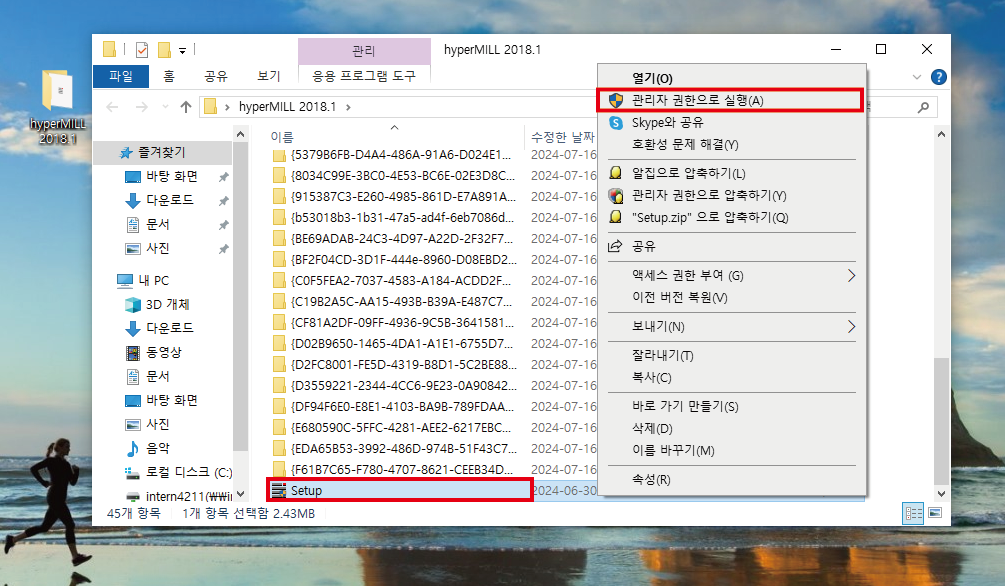Switch to the 공유 ribbon tab
This screenshot has width=1005, height=586.
(x=216, y=76)
